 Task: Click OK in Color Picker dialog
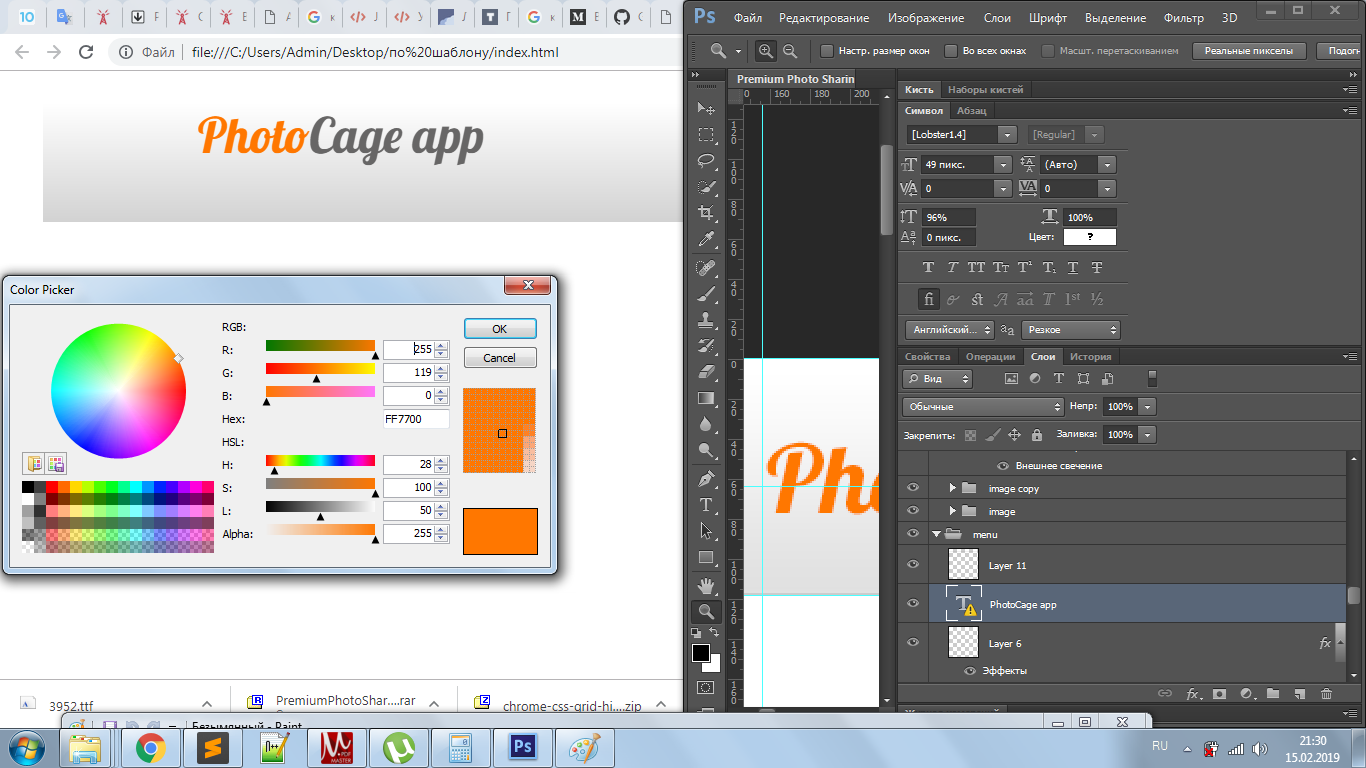(x=500, y=329)
